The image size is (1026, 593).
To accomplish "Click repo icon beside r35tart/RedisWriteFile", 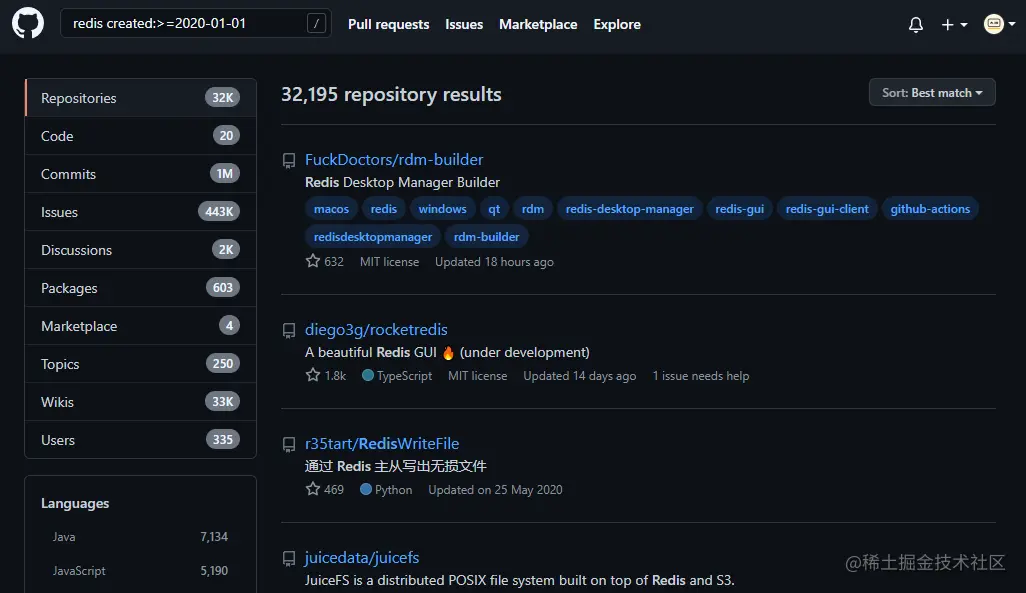I will click(x=289, y=444).
